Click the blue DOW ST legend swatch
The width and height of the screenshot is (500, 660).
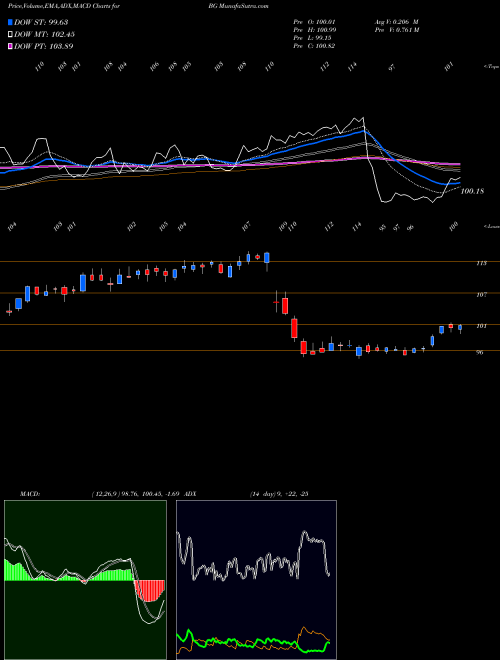click(10, 22)
